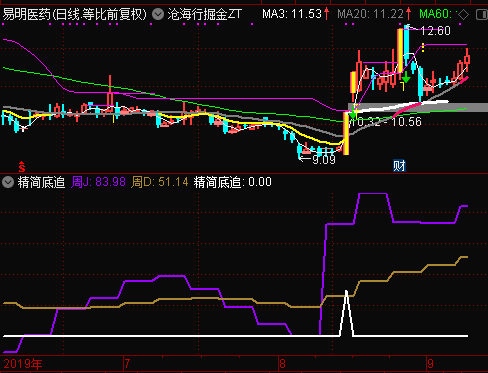Click month 8 on the time axis
Screen dimensions: 488x373
[x=283, y=364]
